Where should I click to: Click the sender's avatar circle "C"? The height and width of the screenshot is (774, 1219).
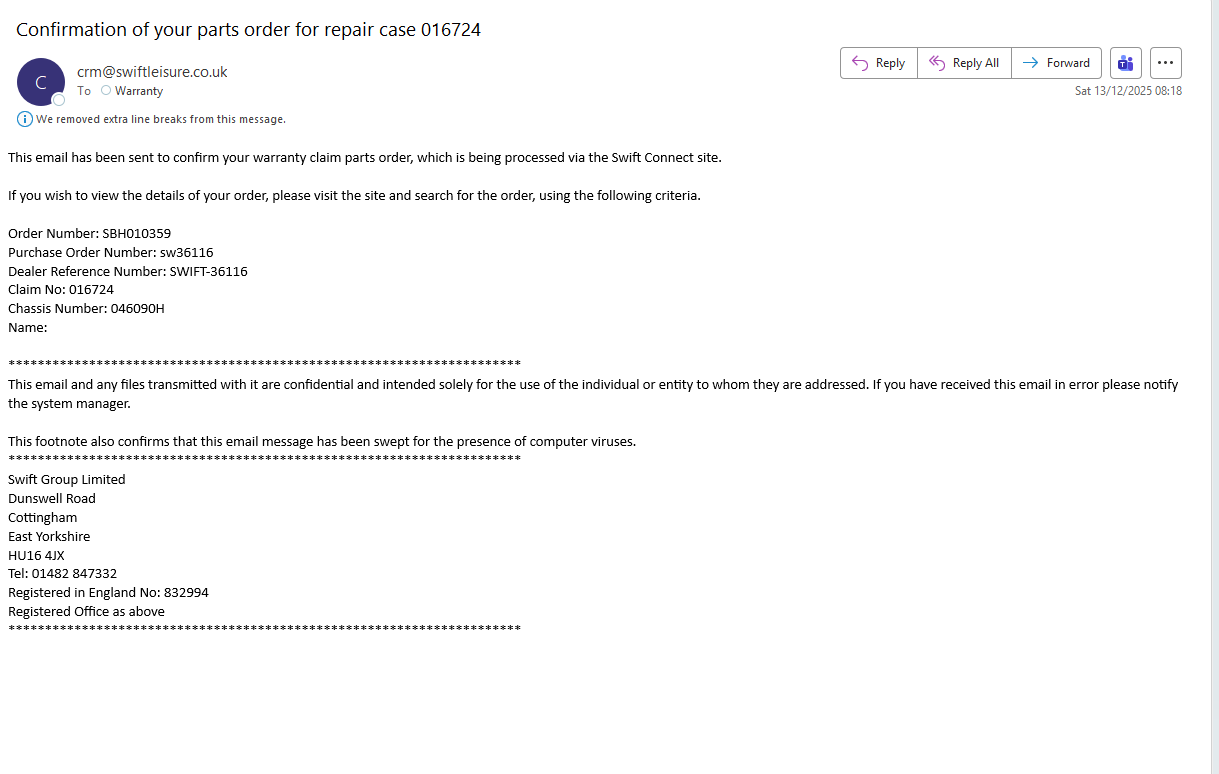41,82
